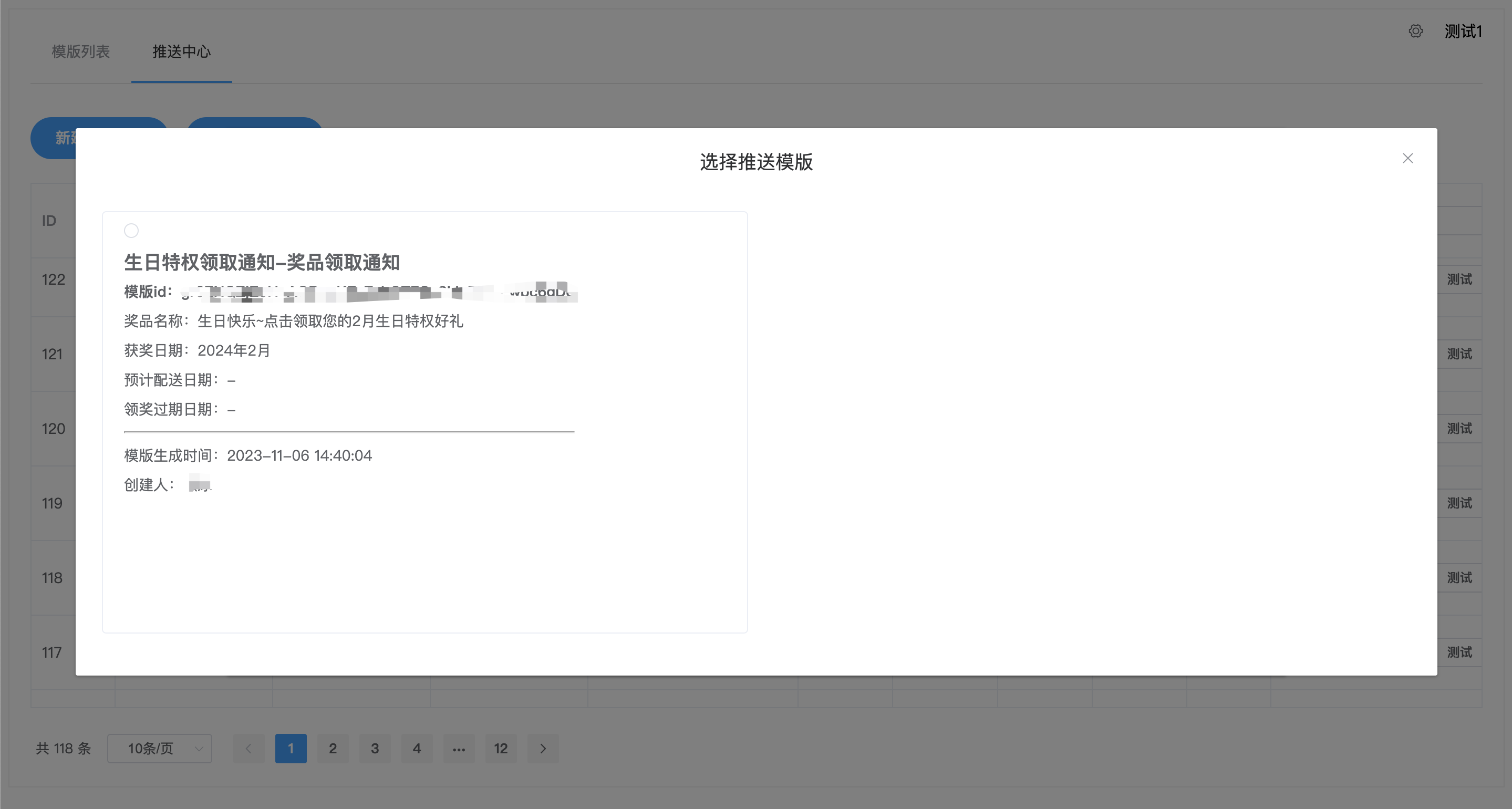Viewport: 1512px width, 809px height.
Task: Click the 测试 link in row 117
Action: click(1460, 652)
